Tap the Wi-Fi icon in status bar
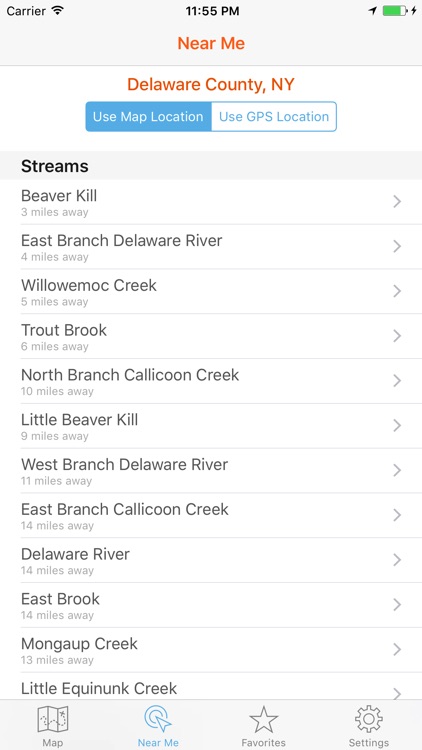Viewport: 422px width, 750px height. click(x=58, y=11)
